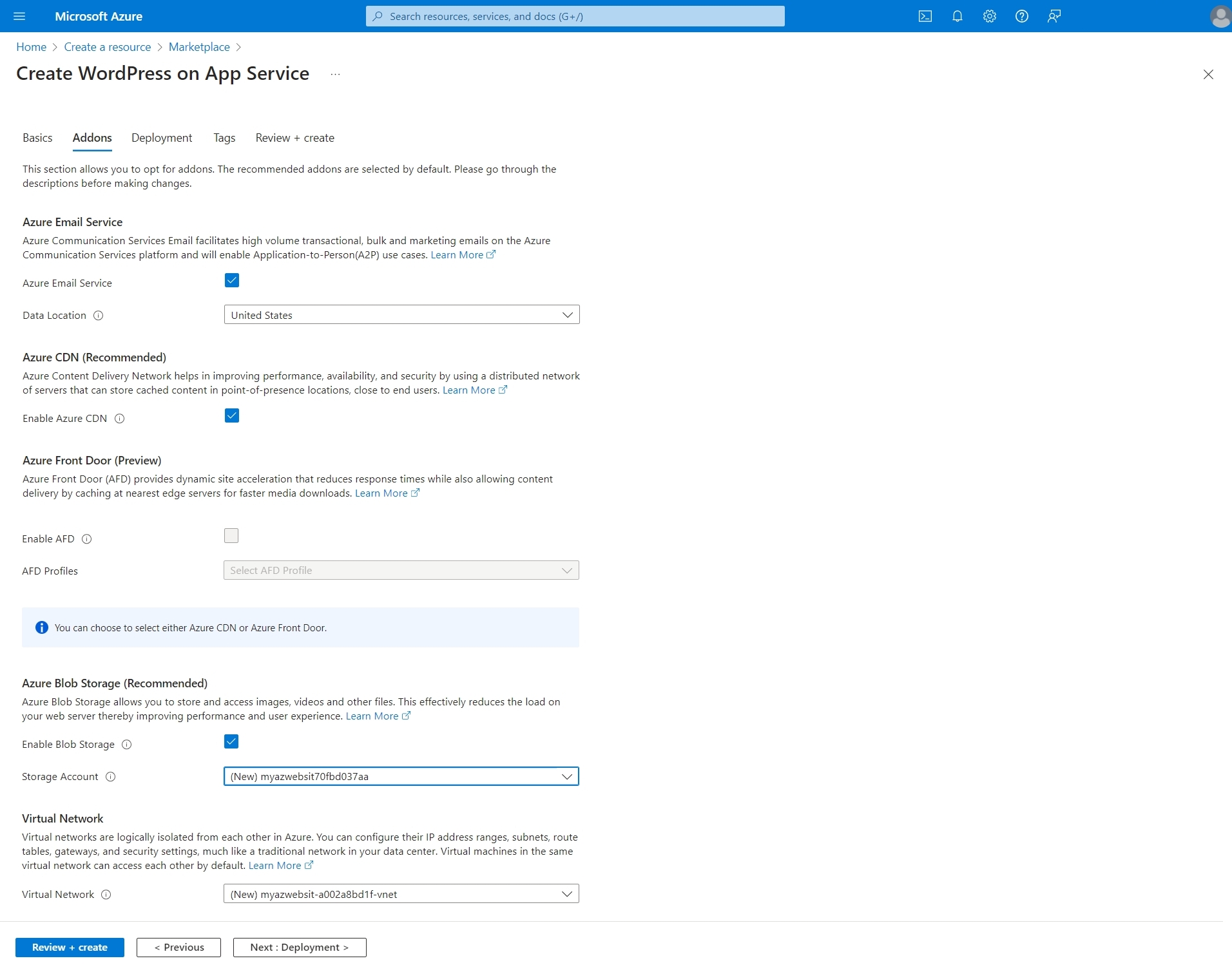1232x972 pixels.
Task: Click the search magnifier icon
Action: [x=378, y=16]
